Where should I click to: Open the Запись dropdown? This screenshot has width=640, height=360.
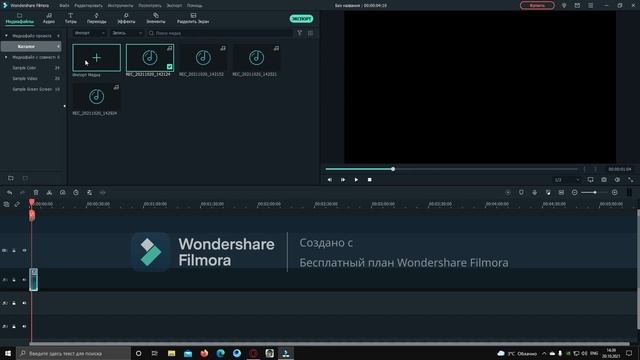[x=127, y=33]
